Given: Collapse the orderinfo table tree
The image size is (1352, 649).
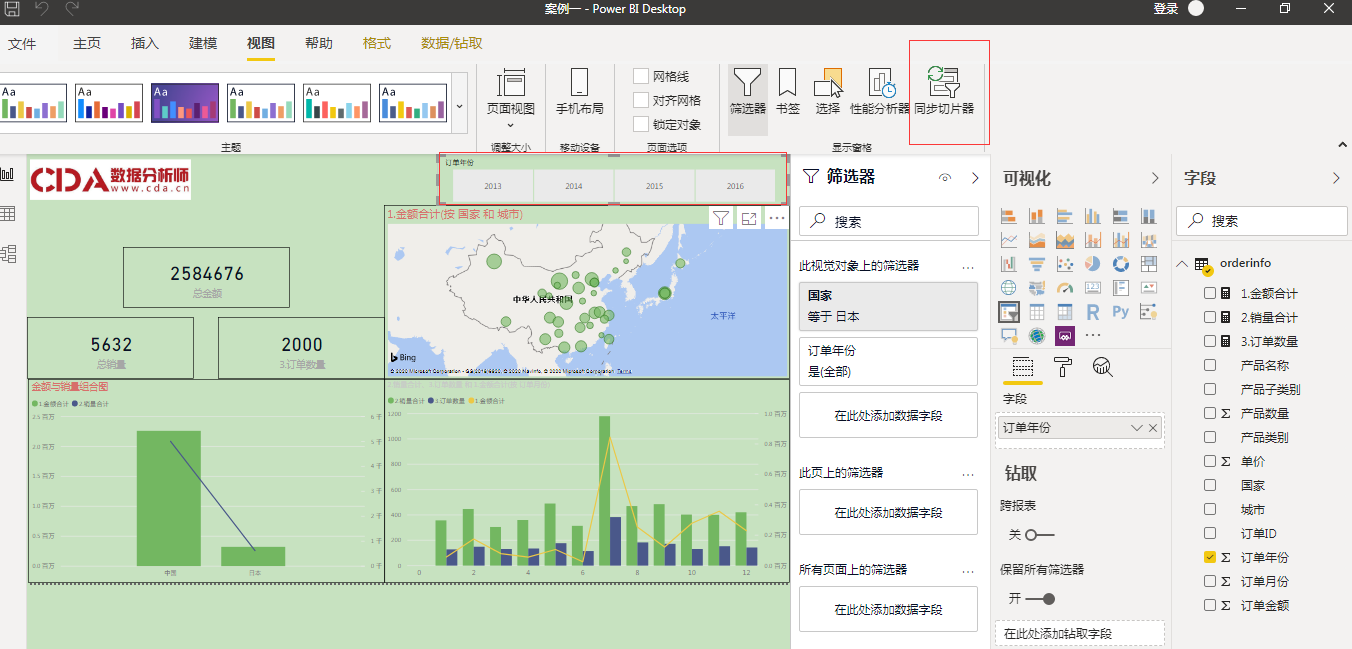Looking at the screenshot, I should pos(1183,264).
